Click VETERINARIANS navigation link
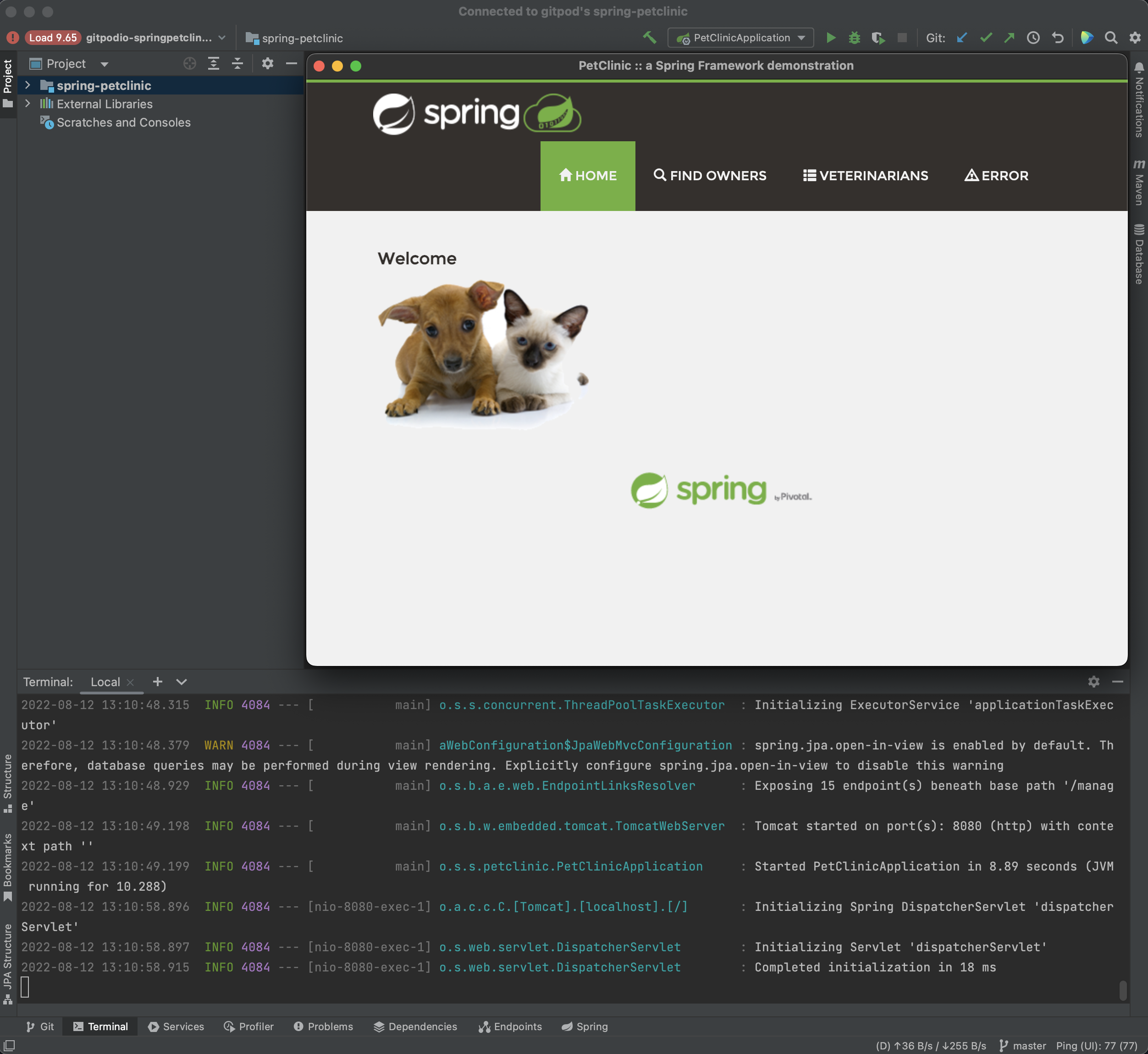 (865, 176)
